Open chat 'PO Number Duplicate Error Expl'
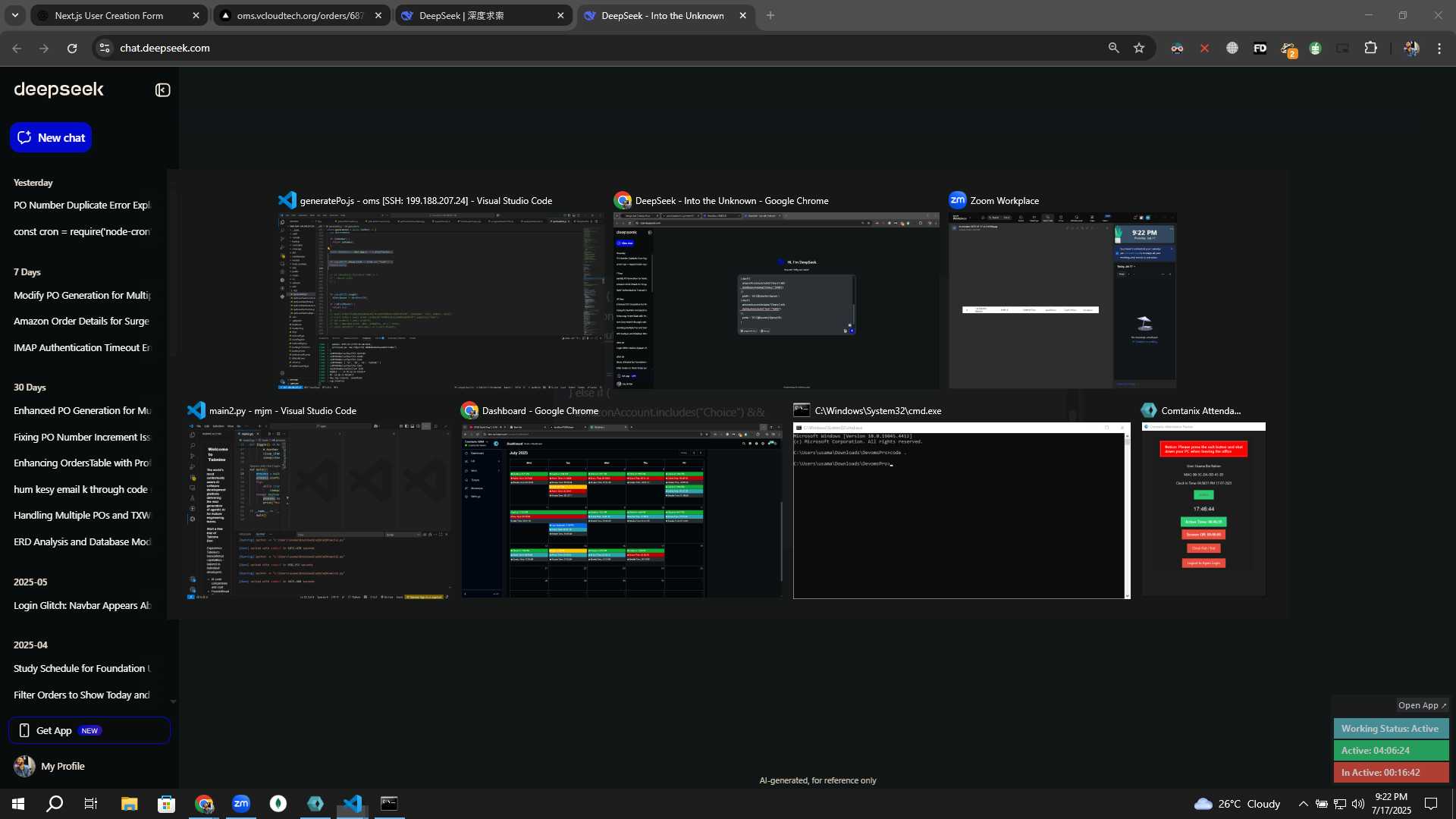Viewport: 1456px width, 819px height. pos(82,206)
